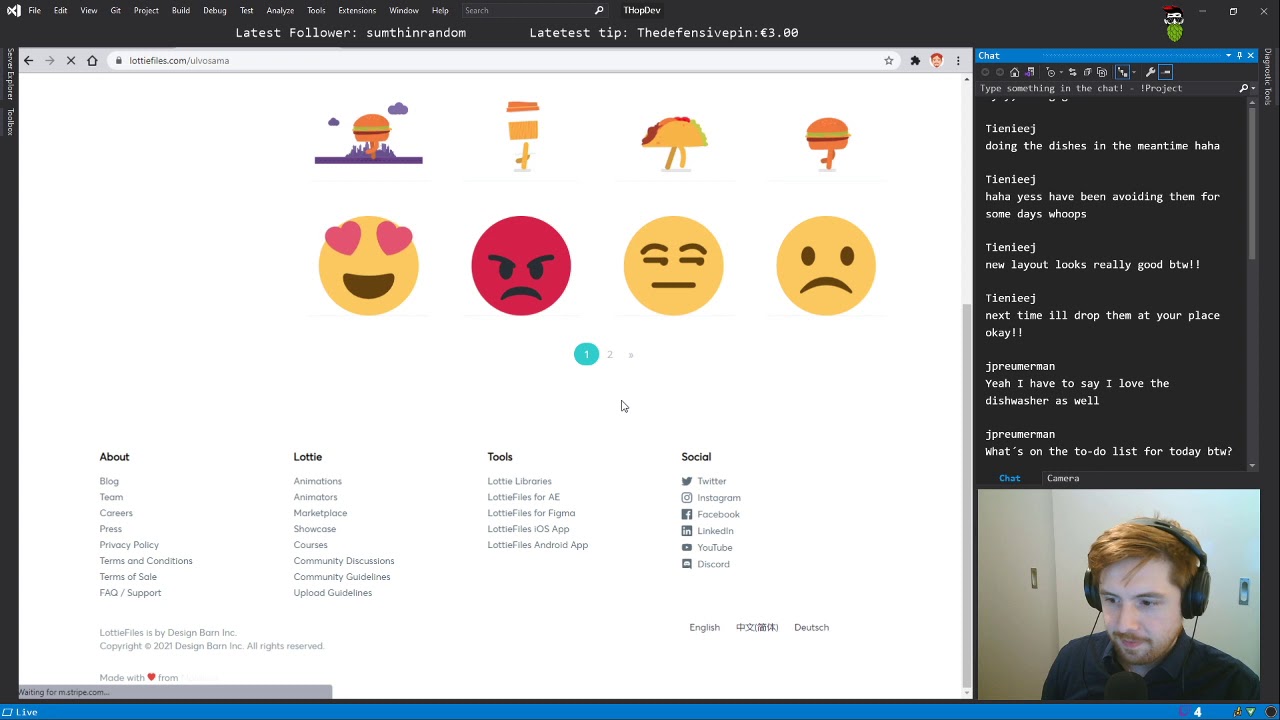Click the taco character animation thumbnail
Viewport: 1280px width, 720px height.
673,143
